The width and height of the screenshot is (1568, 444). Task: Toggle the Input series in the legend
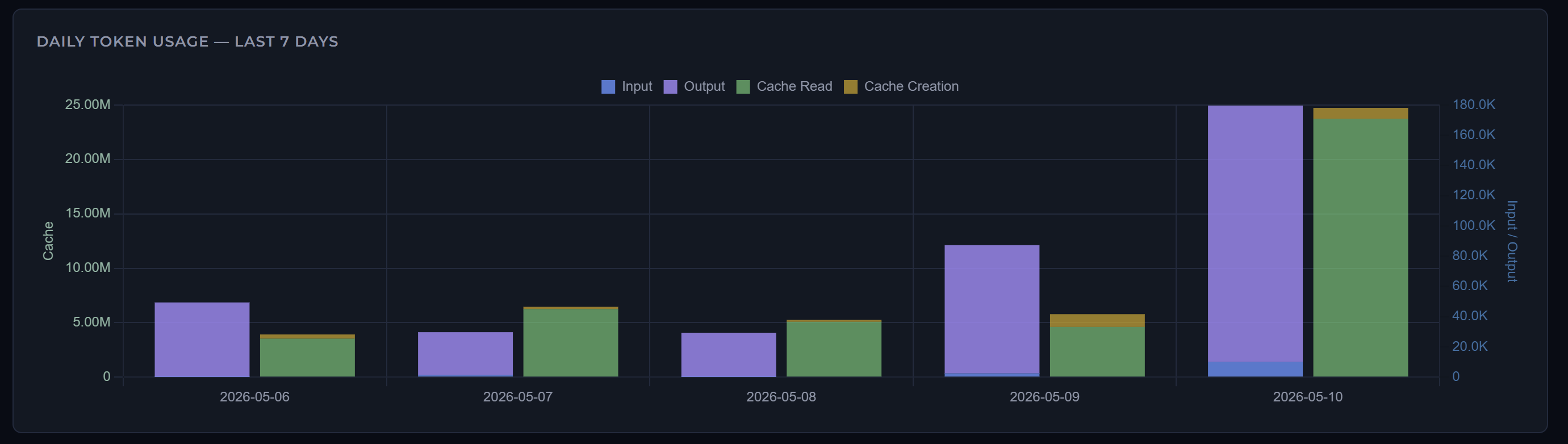click(x=626, y=86)
